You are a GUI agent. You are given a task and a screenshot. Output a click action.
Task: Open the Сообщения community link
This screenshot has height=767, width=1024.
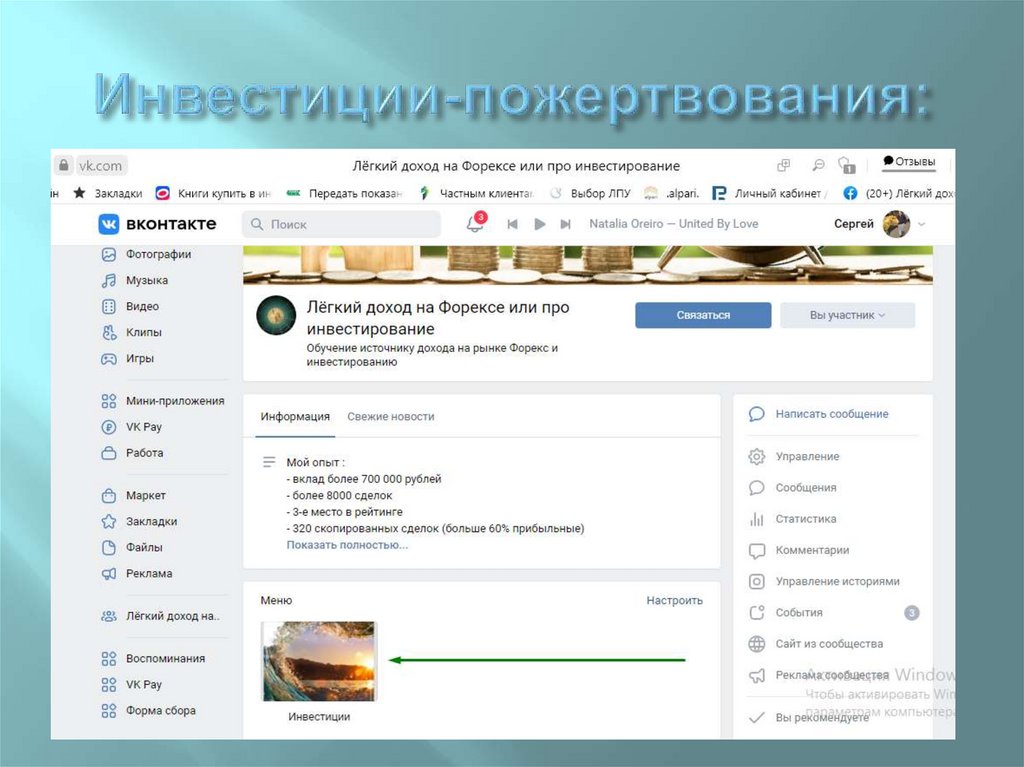click(x=805, y=488)
